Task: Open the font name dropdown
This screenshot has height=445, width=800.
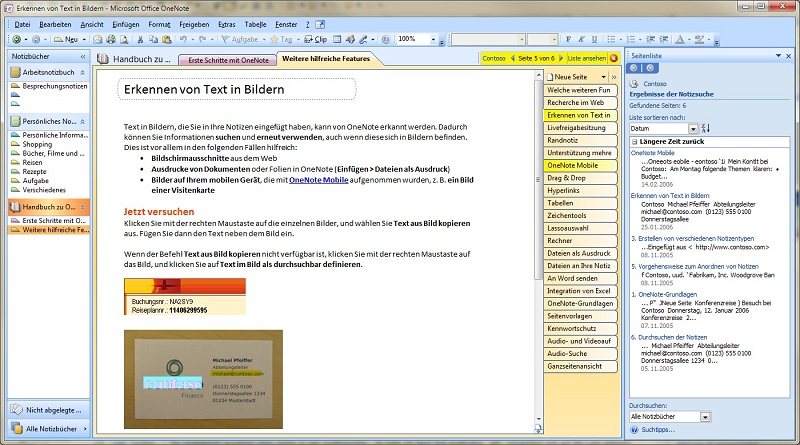Action: coord(521,39)
